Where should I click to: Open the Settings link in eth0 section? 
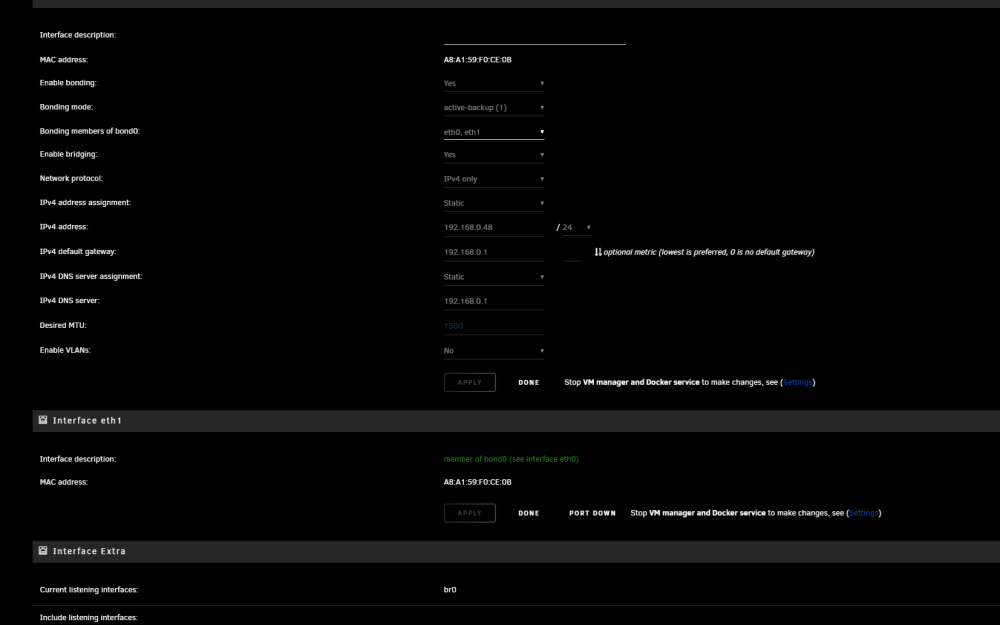tap(797, 383)
